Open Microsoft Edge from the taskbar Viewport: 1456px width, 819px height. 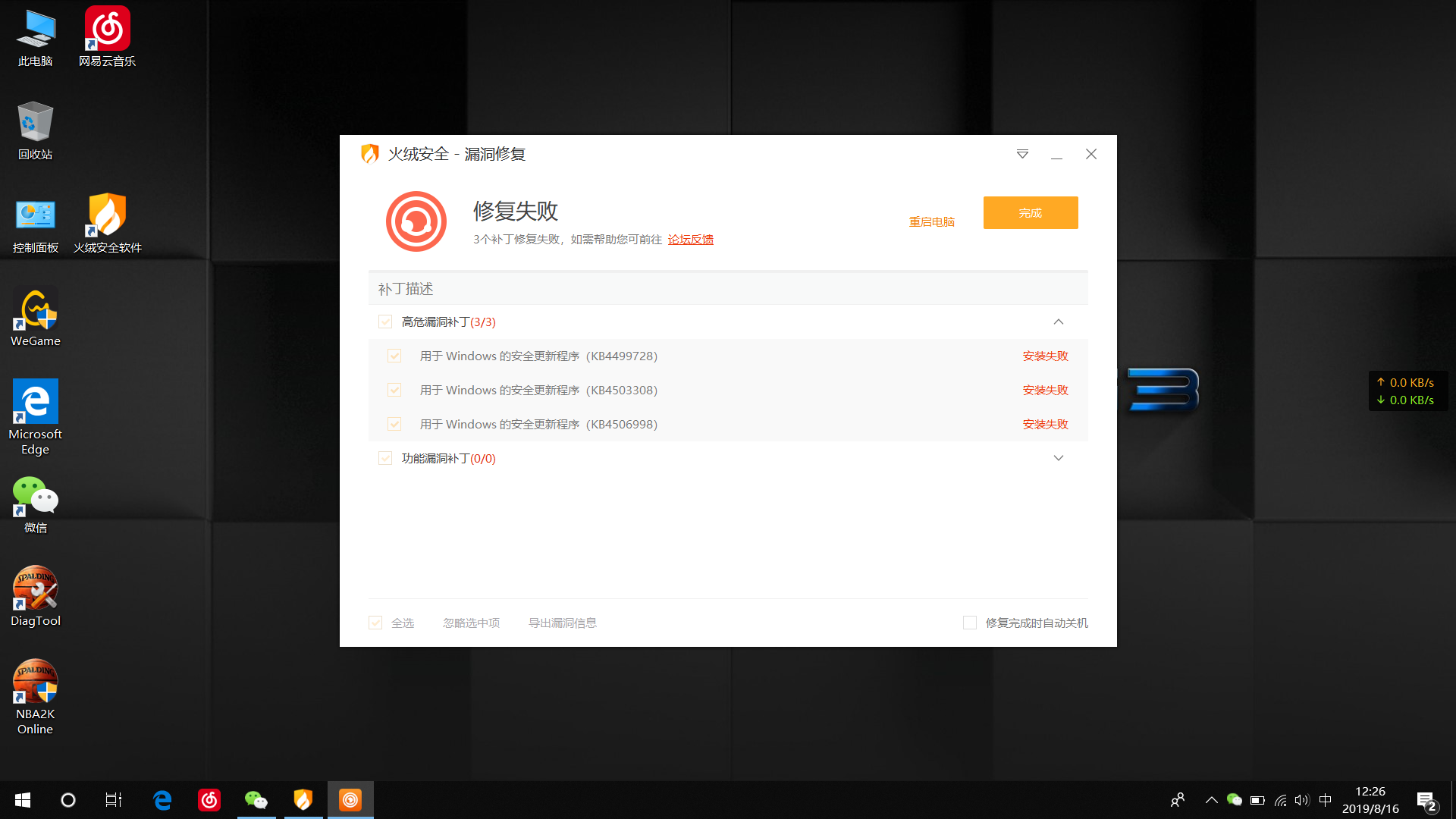point(162,799)
